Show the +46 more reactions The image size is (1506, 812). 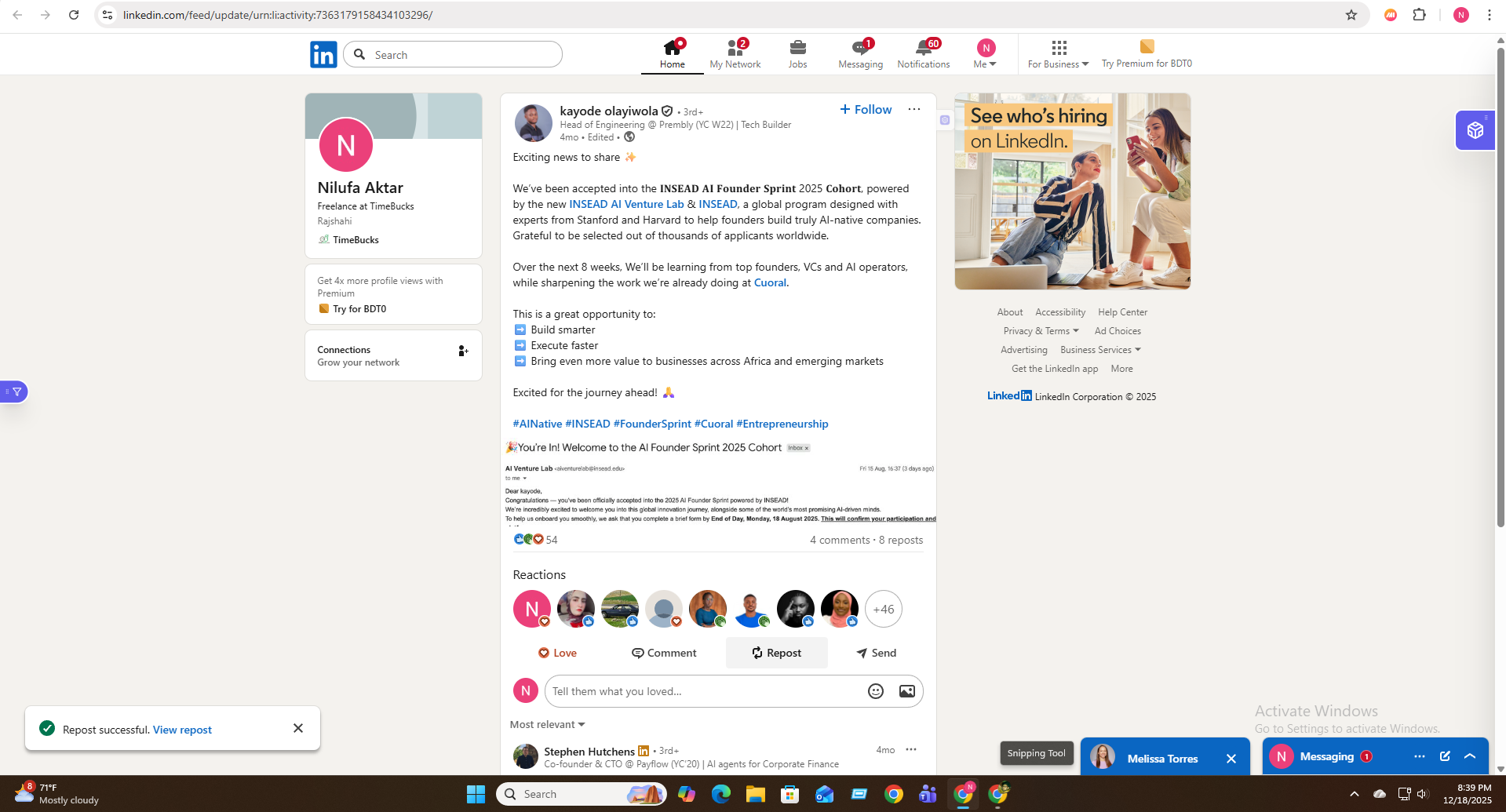click(x=884, y=609)
